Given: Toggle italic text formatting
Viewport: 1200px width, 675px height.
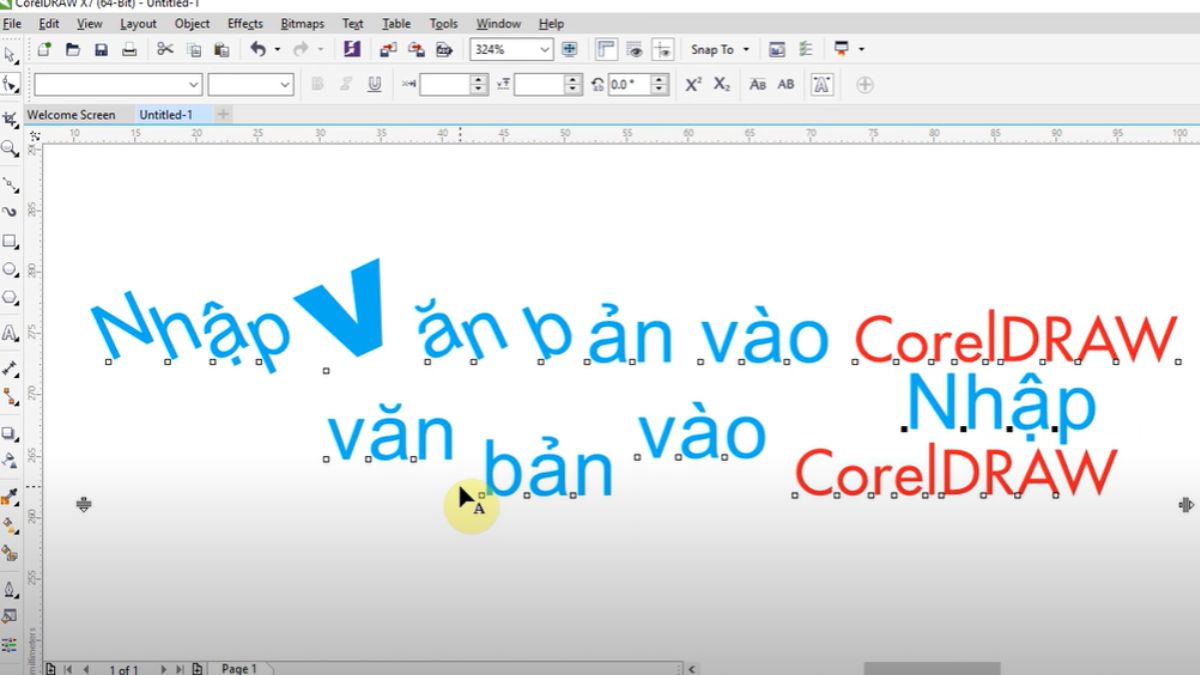Looking at the screenshot, I should tap(346, 85).
